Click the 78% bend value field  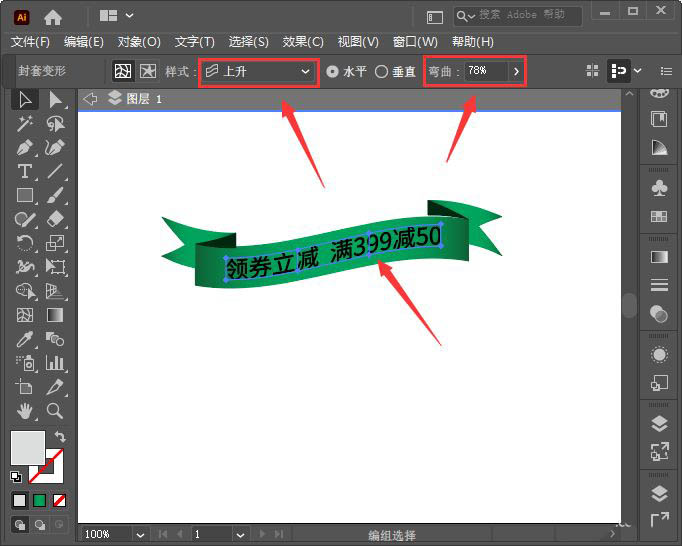coord(486,71)
